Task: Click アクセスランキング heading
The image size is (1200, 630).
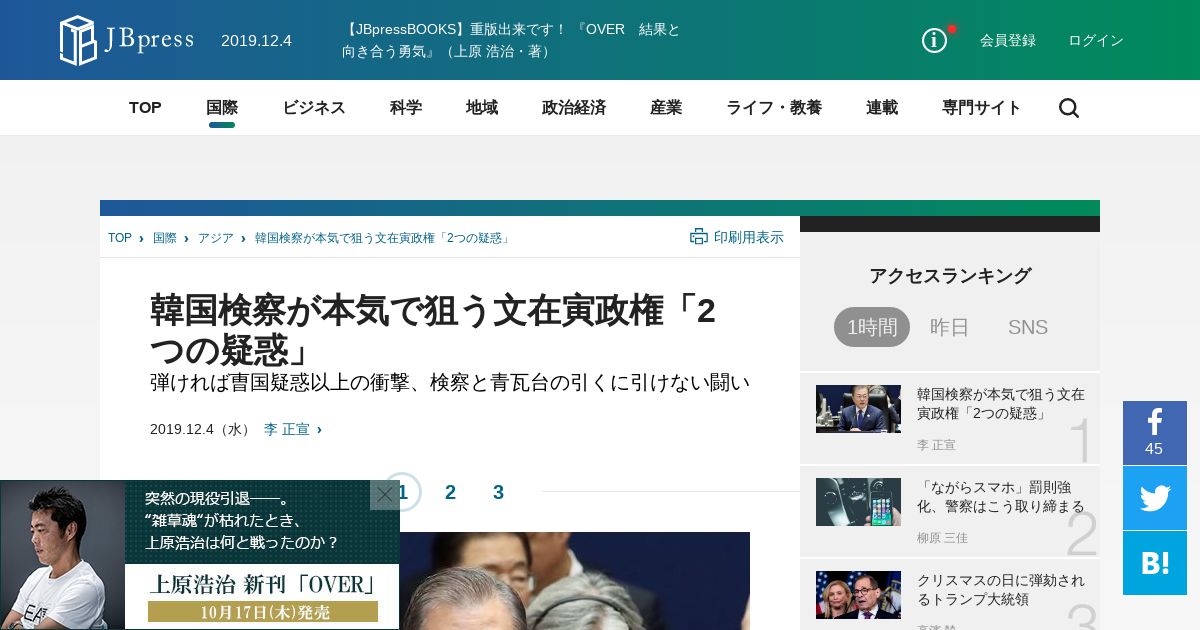Action: (950, 276)
